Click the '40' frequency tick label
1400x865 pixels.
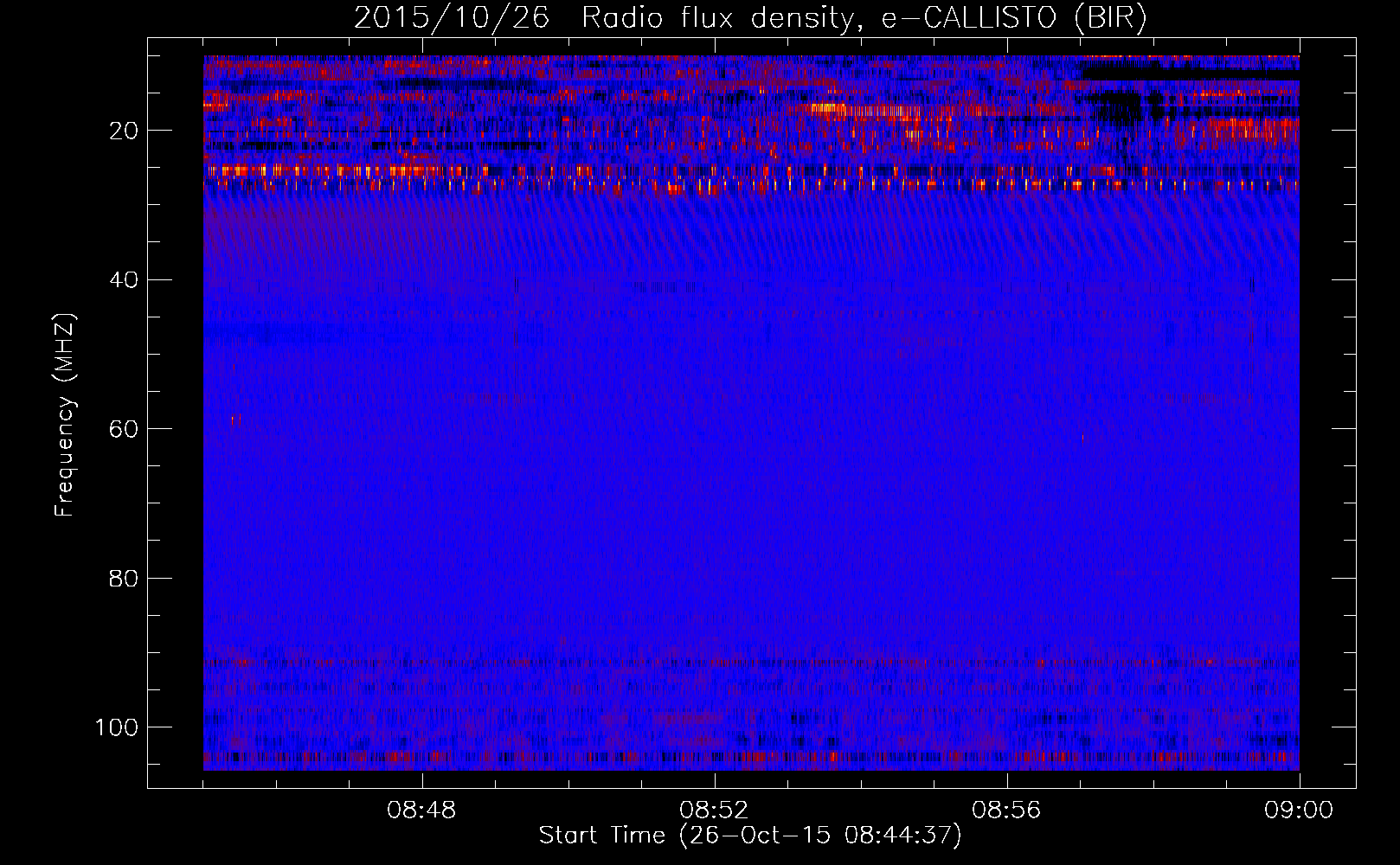124,280
